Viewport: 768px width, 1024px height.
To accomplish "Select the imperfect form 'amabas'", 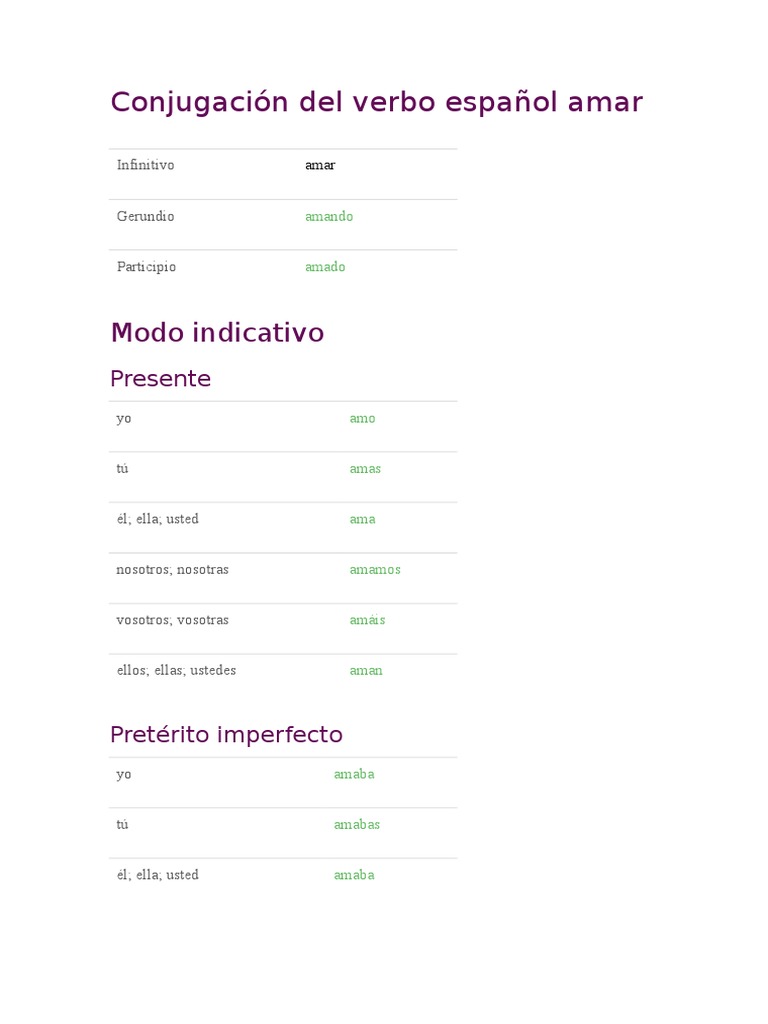I will [357, 825].
